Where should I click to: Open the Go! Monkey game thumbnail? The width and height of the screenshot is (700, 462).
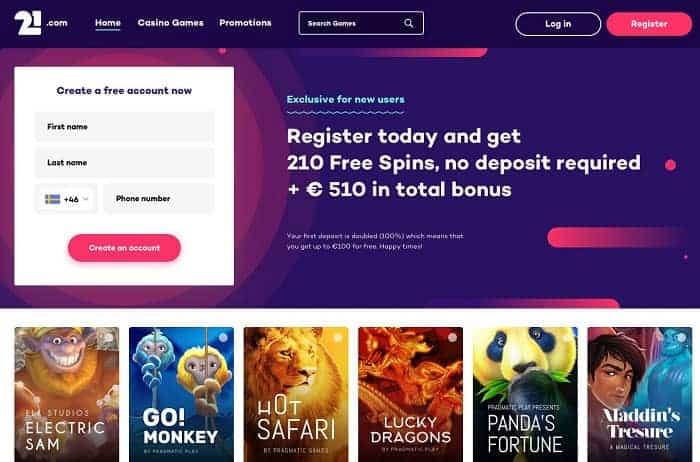click(x=181, y=395)
